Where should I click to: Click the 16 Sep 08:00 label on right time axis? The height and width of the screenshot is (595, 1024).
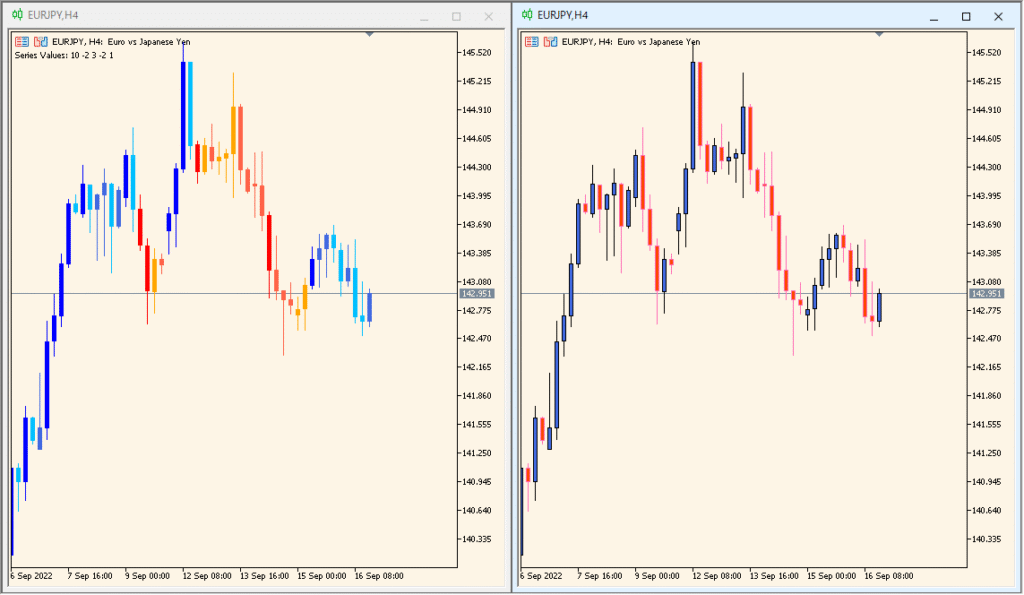(x=886, y=576)
